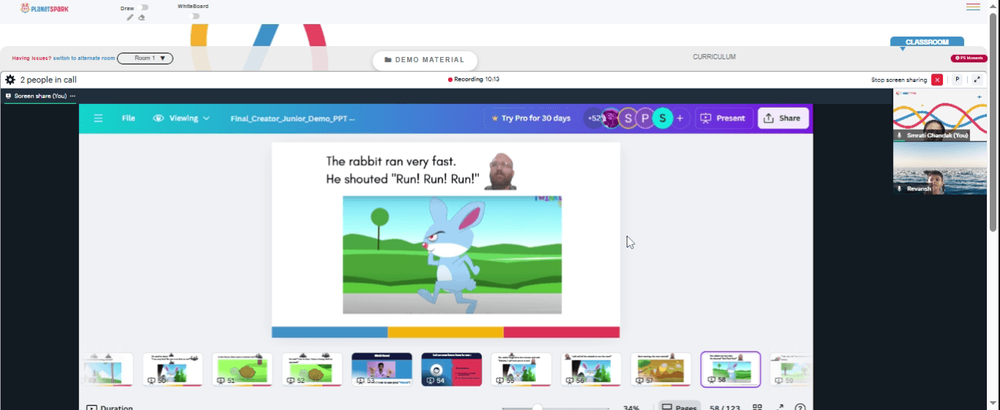Click the Canva Share button
1000x410 pixels.
click(x=783, y=118)
